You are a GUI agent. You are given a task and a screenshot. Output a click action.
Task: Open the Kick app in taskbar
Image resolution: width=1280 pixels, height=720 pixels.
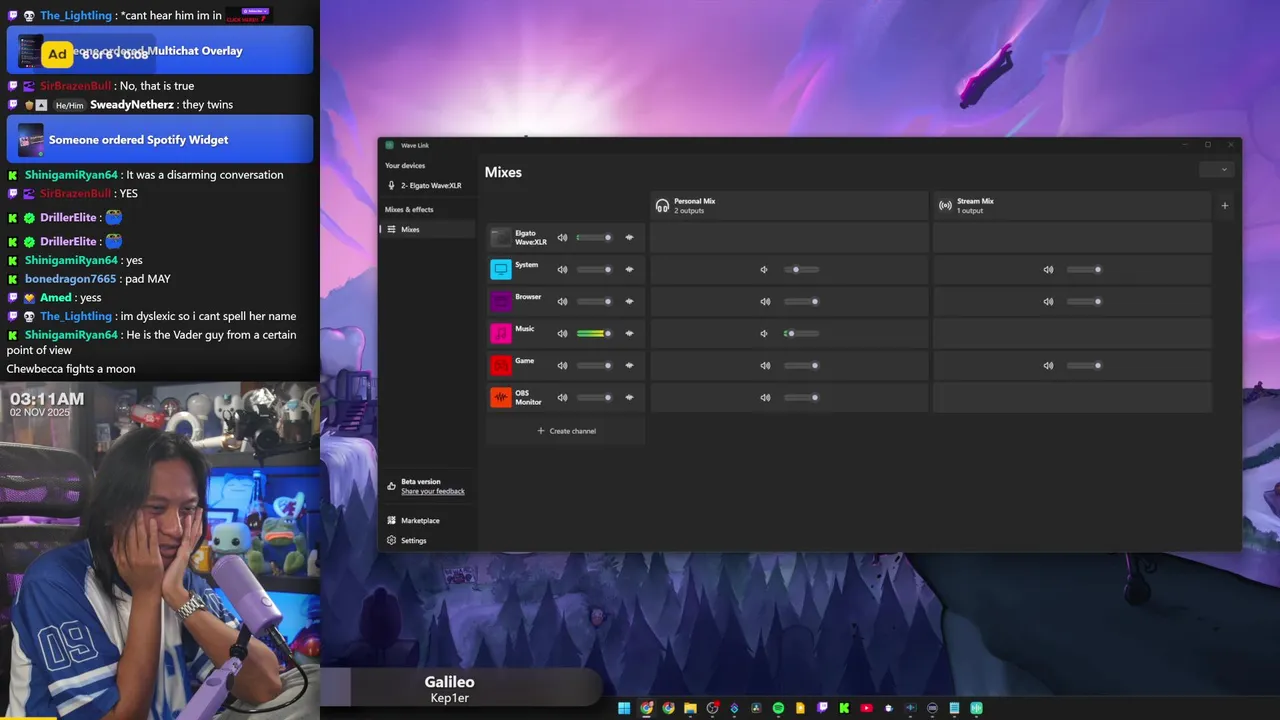tap(844, 708)
